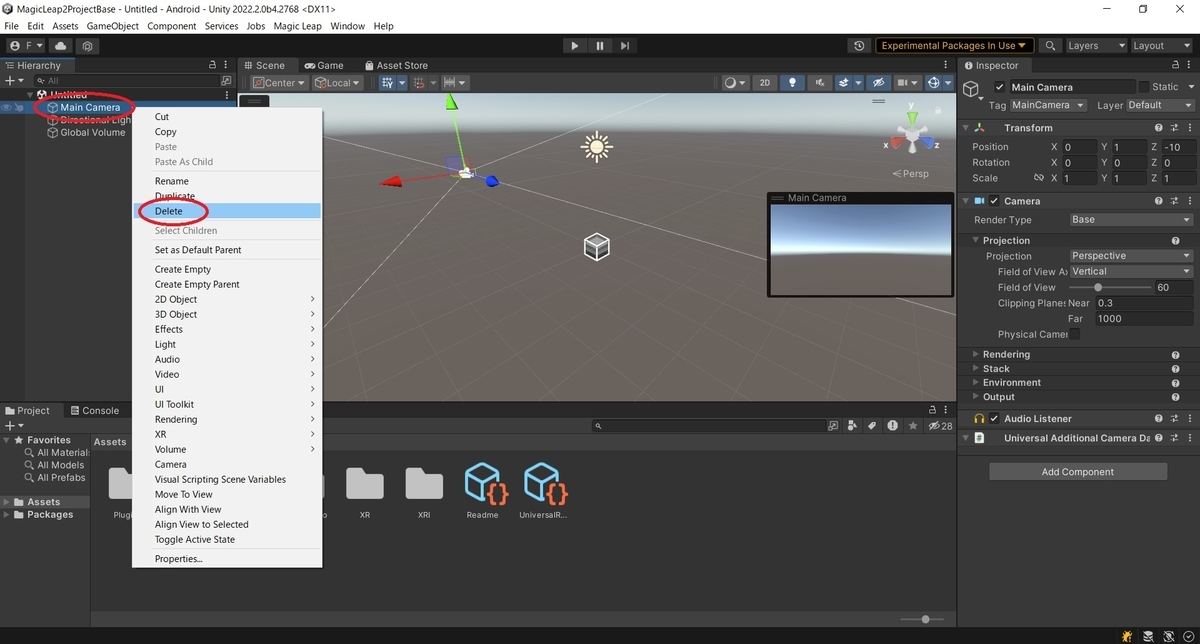Image resolution: width=1200 pixels, height=644 pixels.
Task: Toggle scene hidden-objects visibility icon
Action: coord(878,83)
